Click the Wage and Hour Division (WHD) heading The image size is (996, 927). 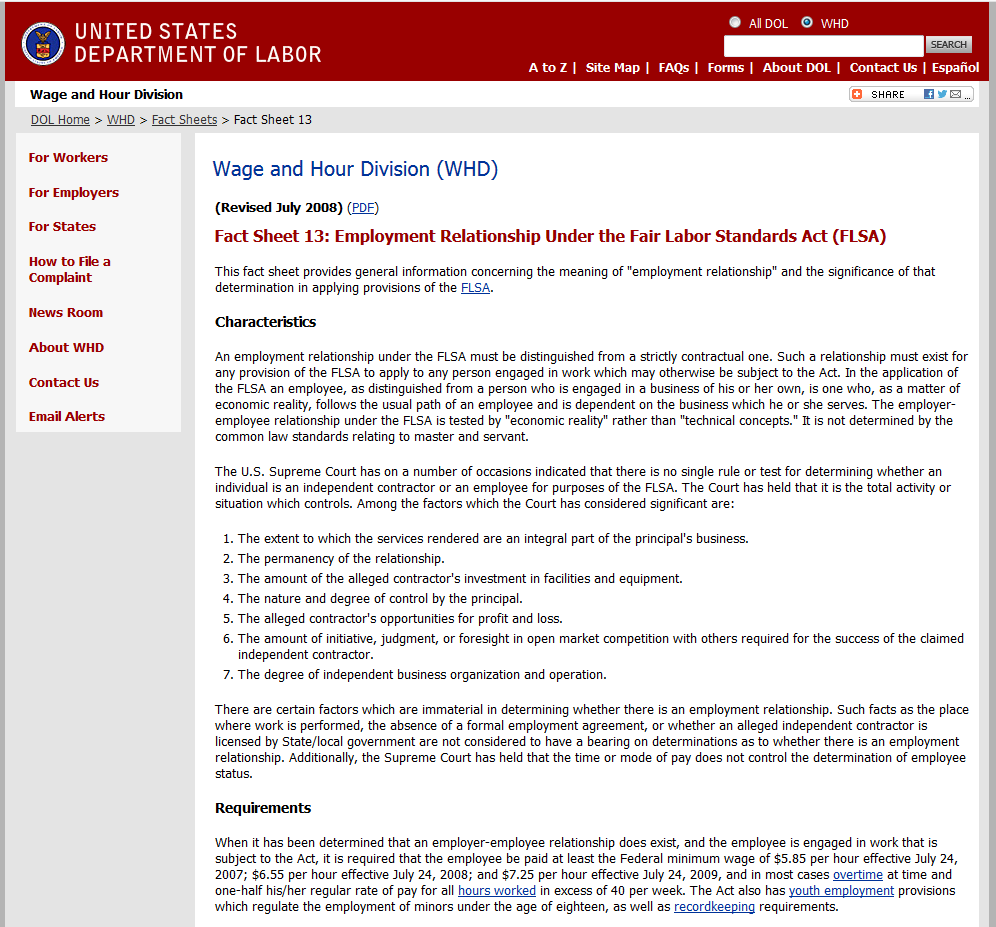[355, 169]
